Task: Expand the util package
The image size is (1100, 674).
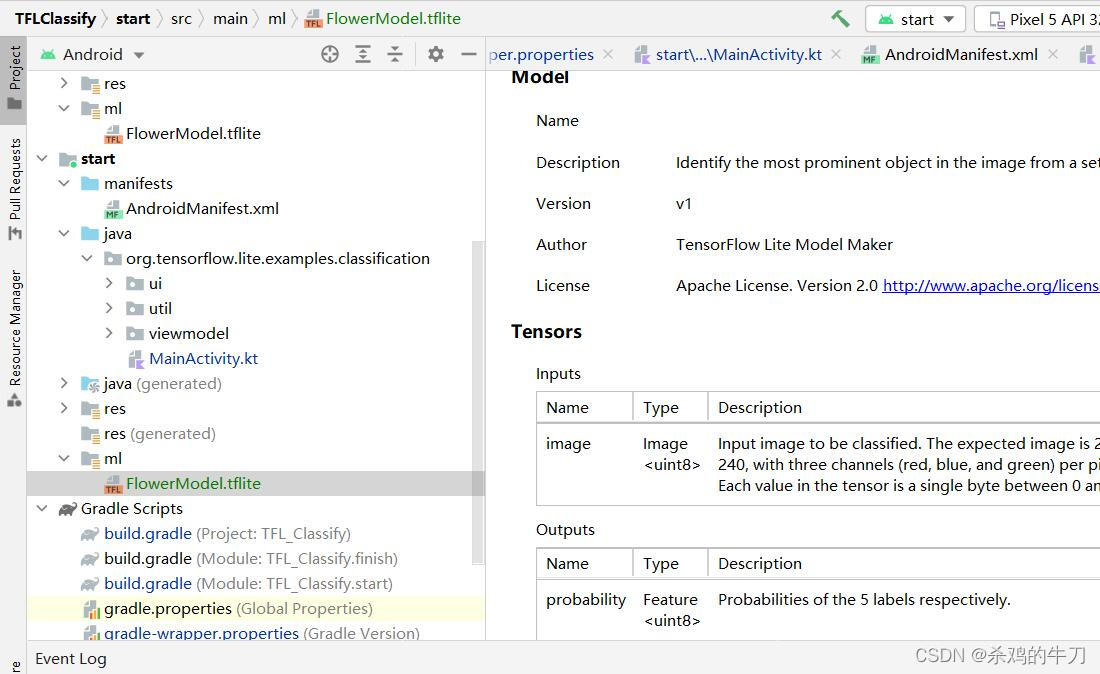Action: pos(109,309)
